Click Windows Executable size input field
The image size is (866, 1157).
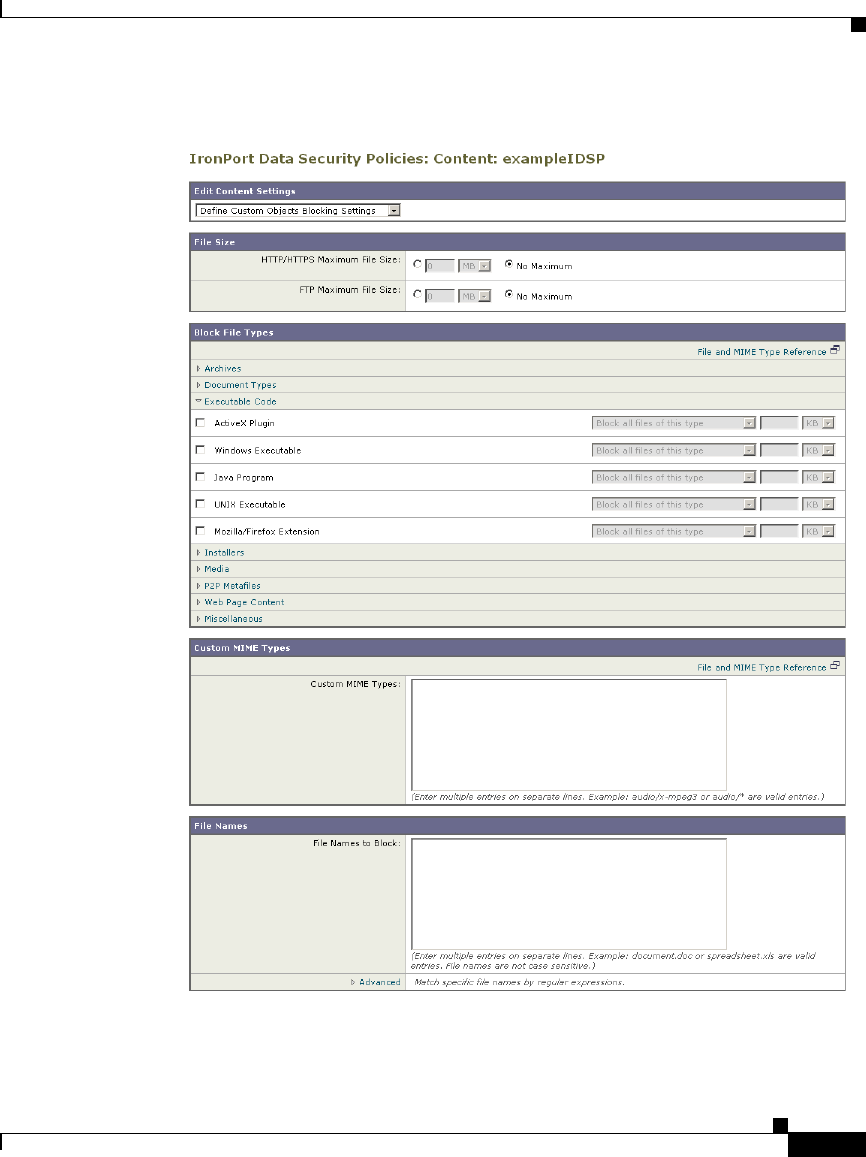point(779,450)
